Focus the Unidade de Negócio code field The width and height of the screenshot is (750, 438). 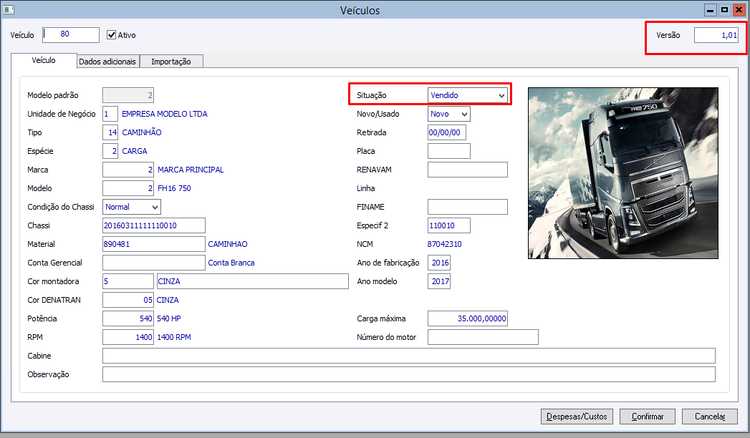coord(110,114)
